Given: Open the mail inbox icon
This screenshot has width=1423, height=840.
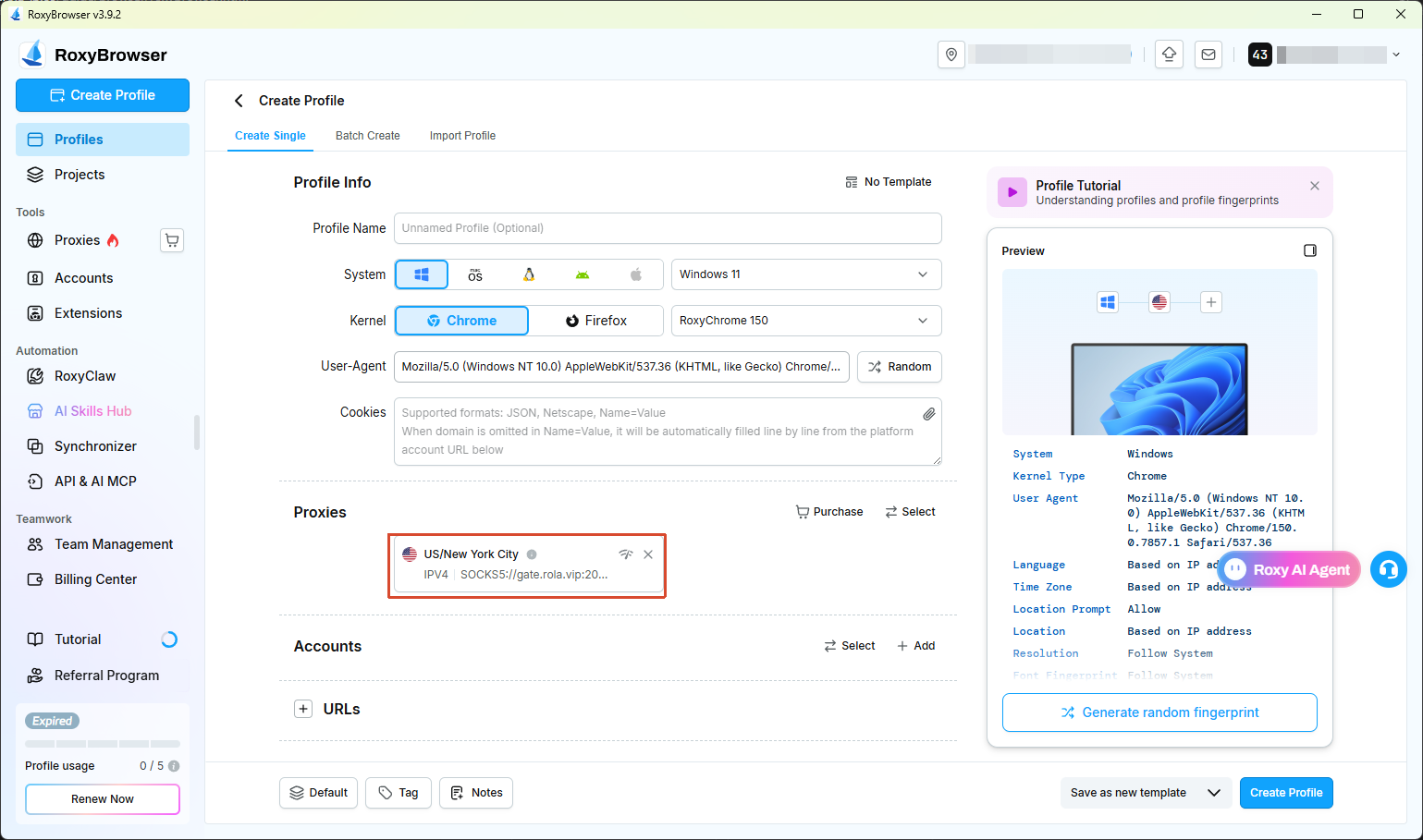Looking at the screenshot, I should (1208, 55).
